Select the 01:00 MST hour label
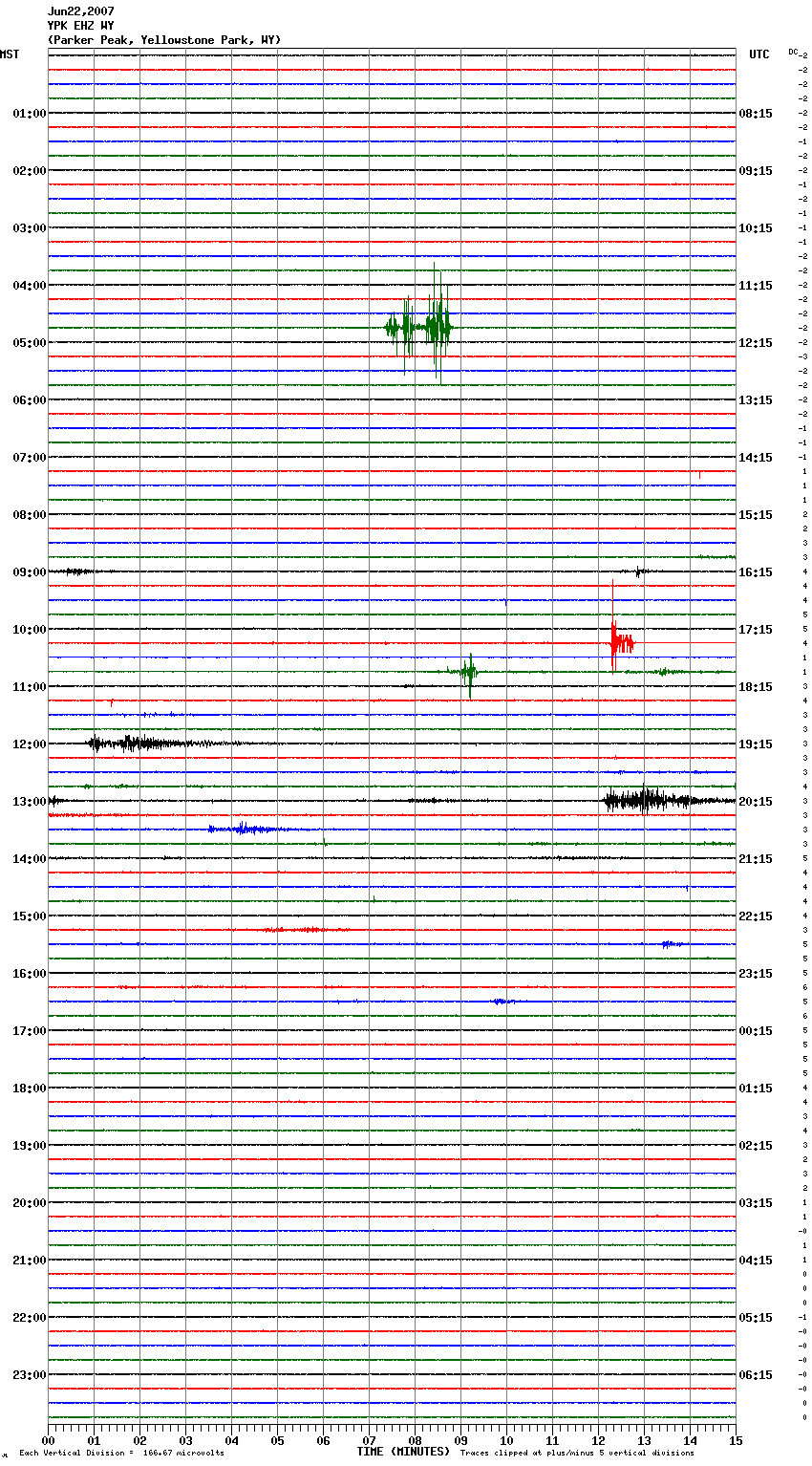 pos(30,114)
